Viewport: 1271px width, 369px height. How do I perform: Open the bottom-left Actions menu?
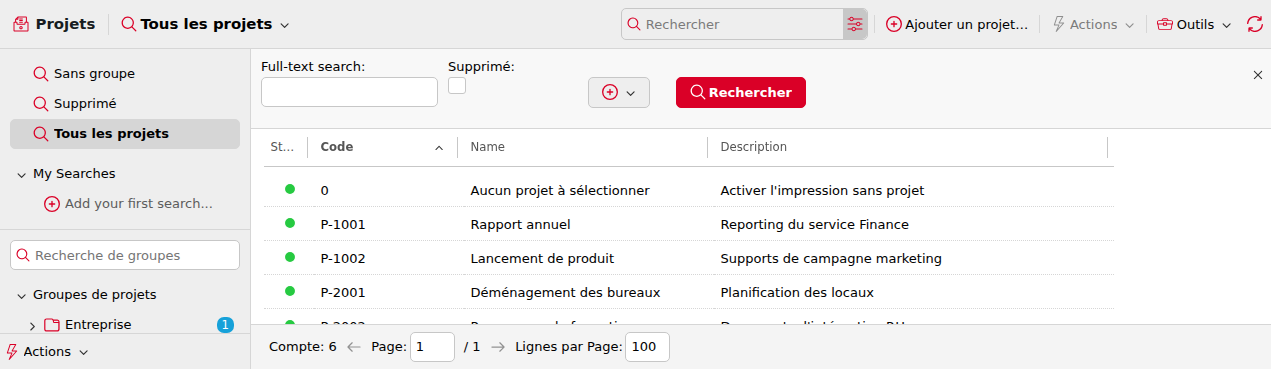(x=48, y=352)
